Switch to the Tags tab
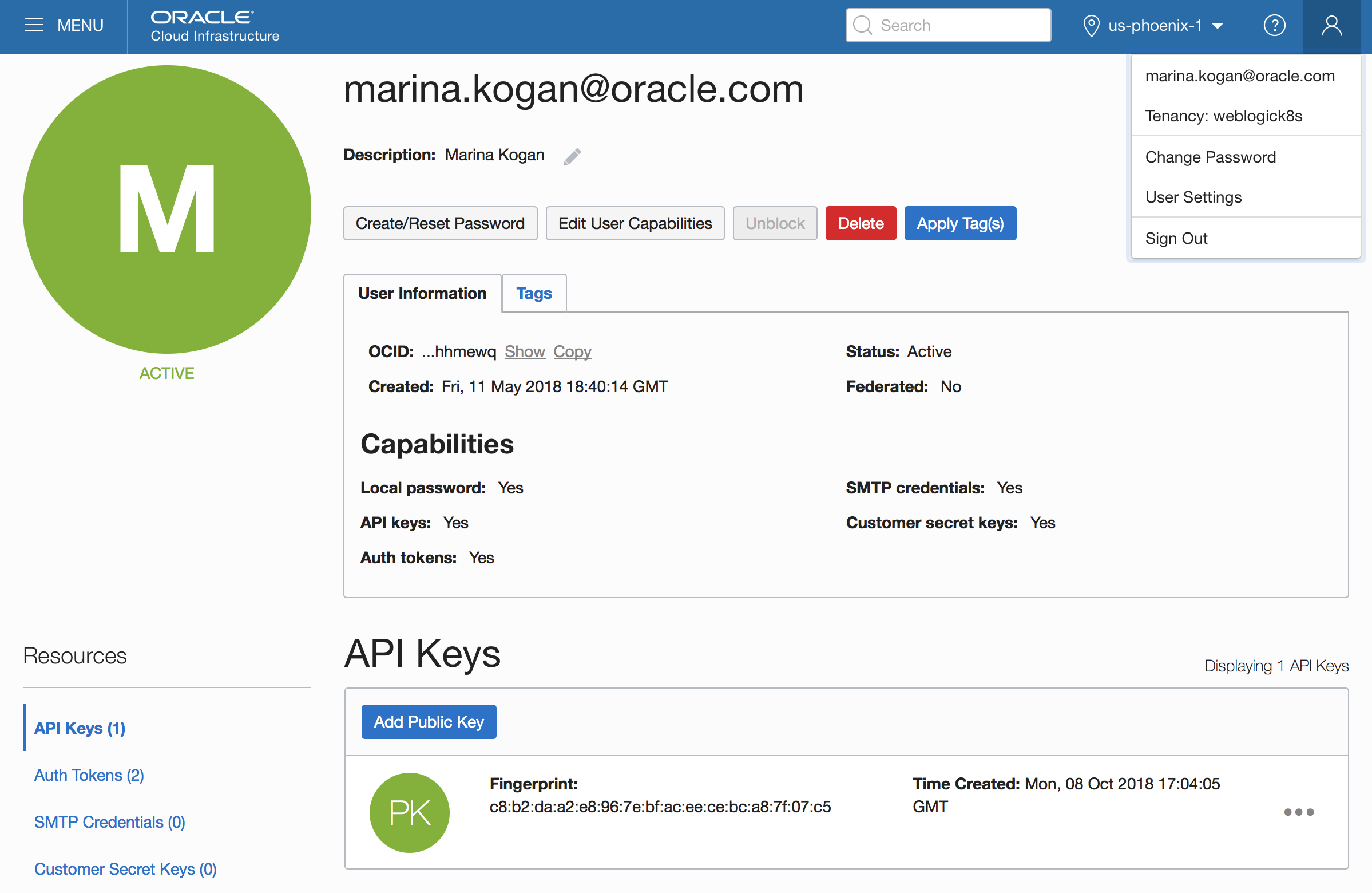Viewport: 1372px width, 893px height. [534, 293]
